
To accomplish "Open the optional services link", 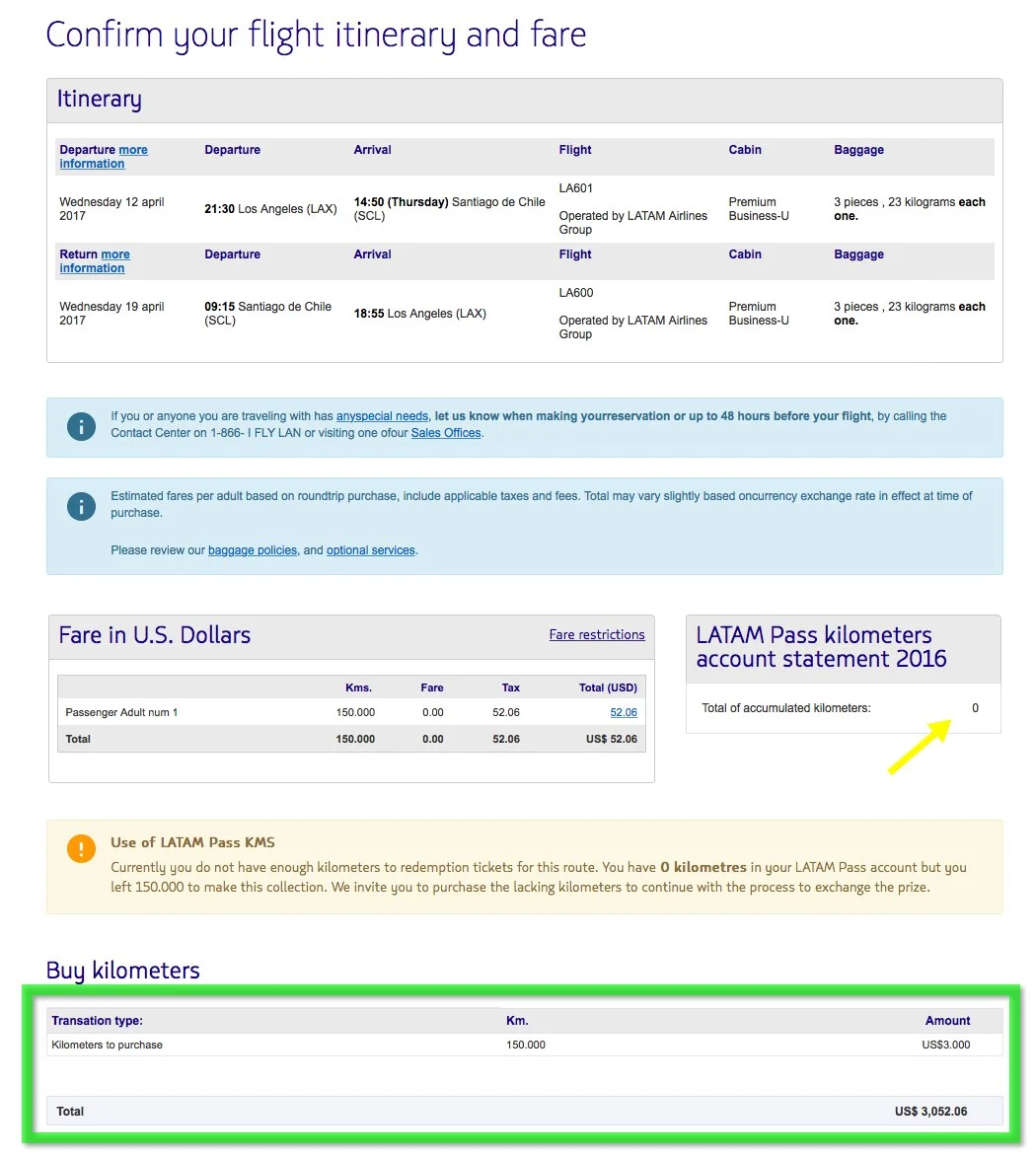I will point(370,550).
